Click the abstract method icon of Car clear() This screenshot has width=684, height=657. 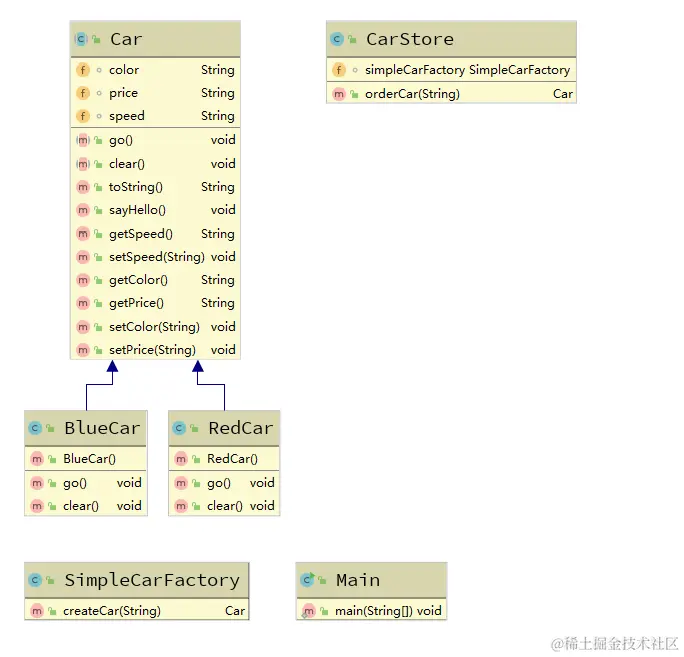[x=83, y=164]
